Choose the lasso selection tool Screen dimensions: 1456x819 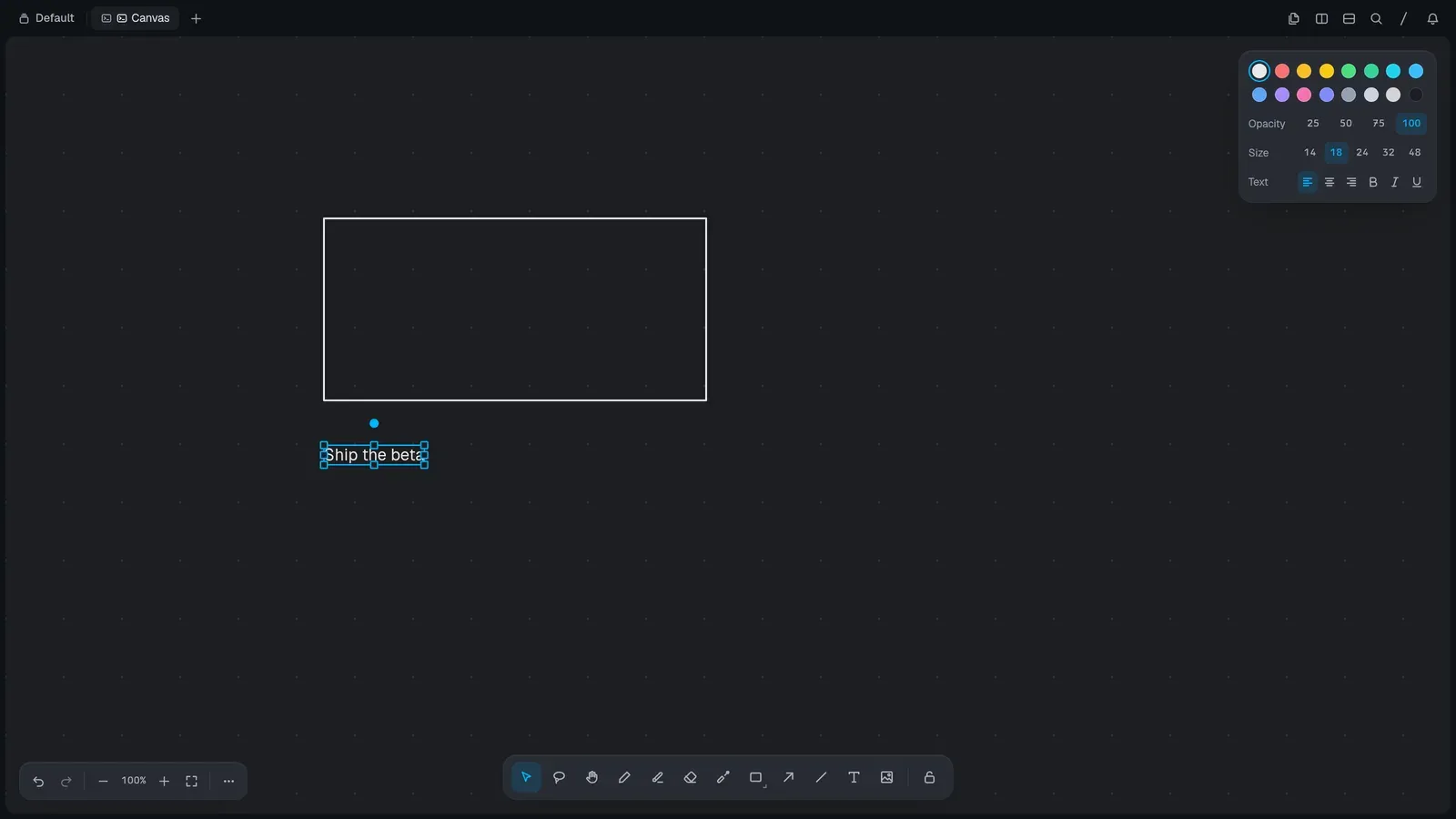559,777
